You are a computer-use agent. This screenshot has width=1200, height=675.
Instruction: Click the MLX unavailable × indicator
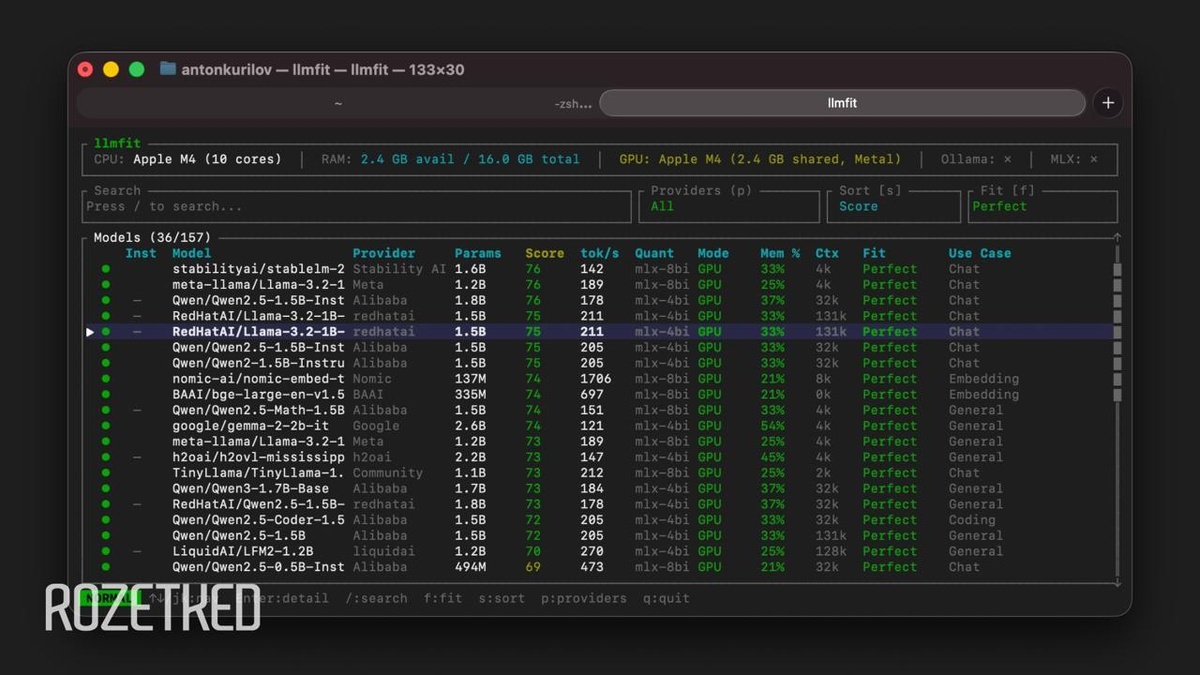tap(1094, 159)
